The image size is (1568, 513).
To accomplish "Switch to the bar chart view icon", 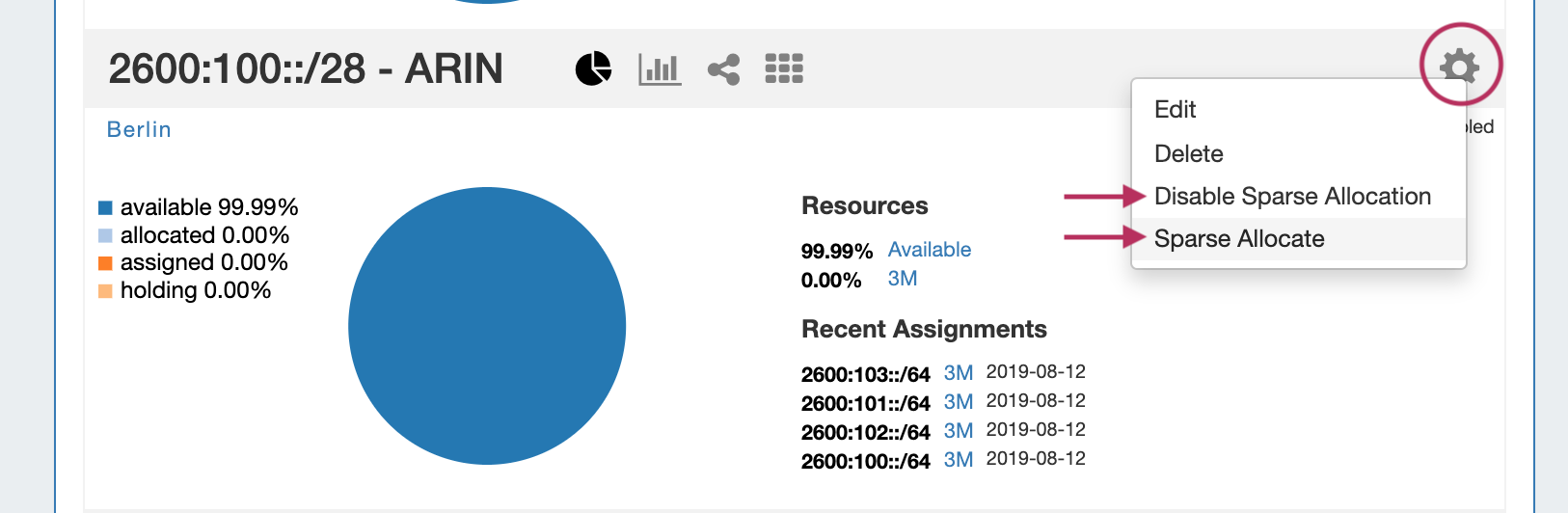I will click(x=660, y=68).
